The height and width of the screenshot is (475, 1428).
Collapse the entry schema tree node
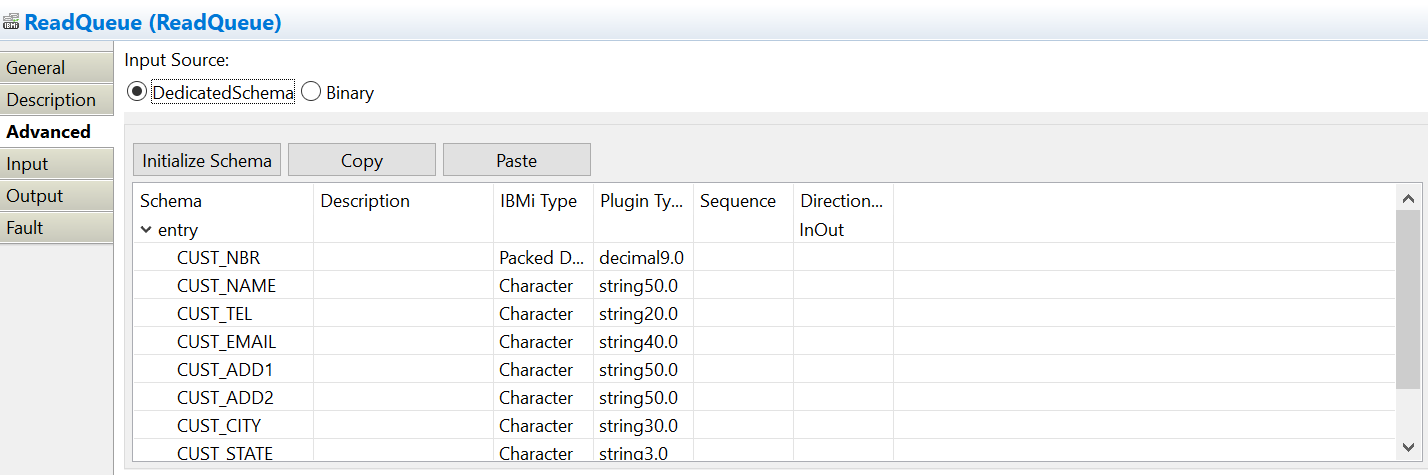coord(146,230)
